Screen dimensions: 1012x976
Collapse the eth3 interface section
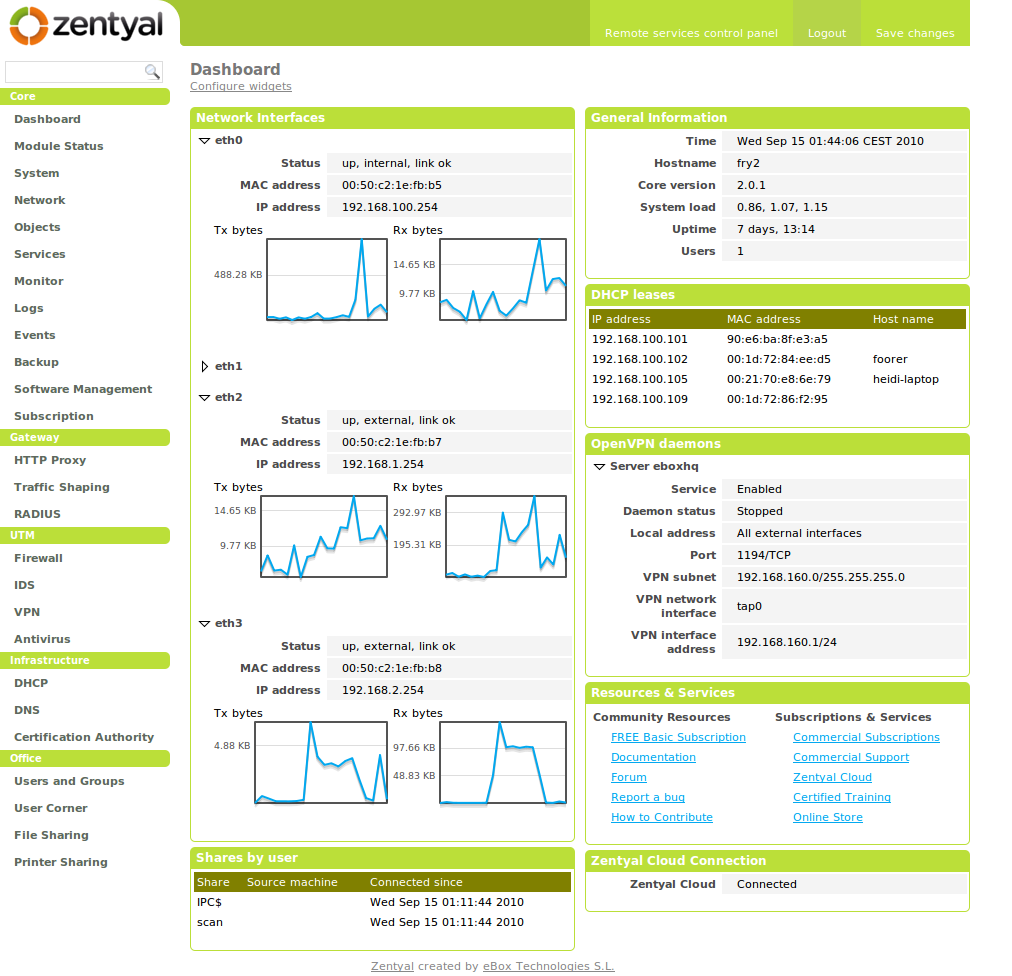point(204,624)
